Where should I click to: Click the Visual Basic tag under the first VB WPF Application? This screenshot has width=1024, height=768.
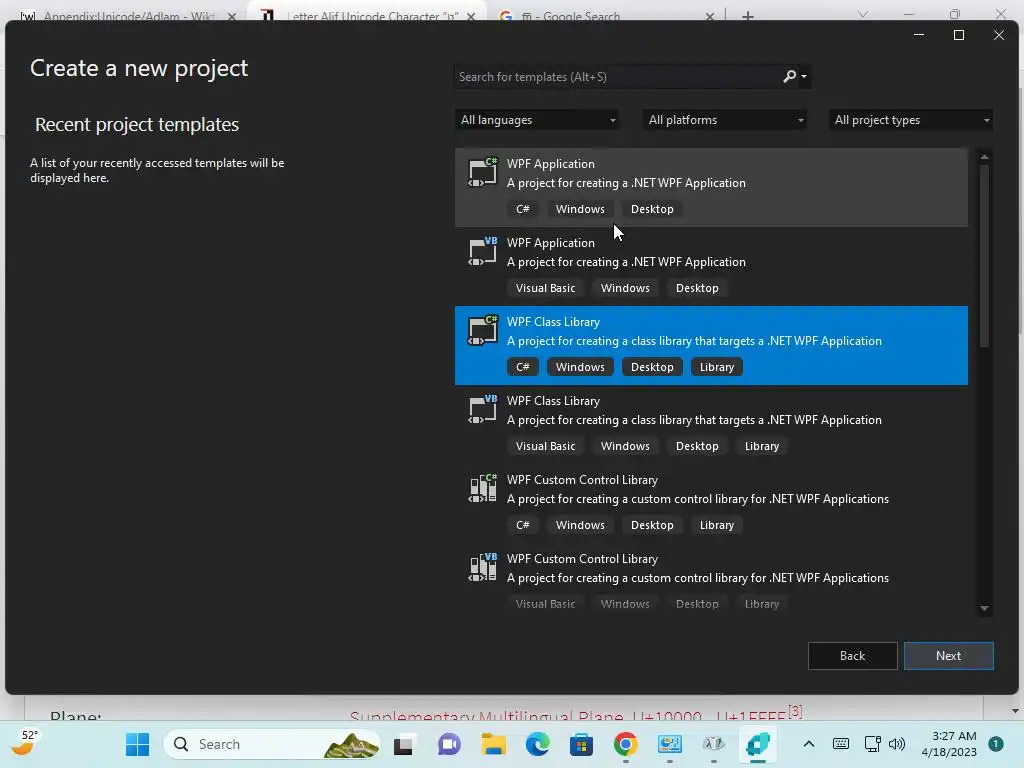[x=545, y=288]
